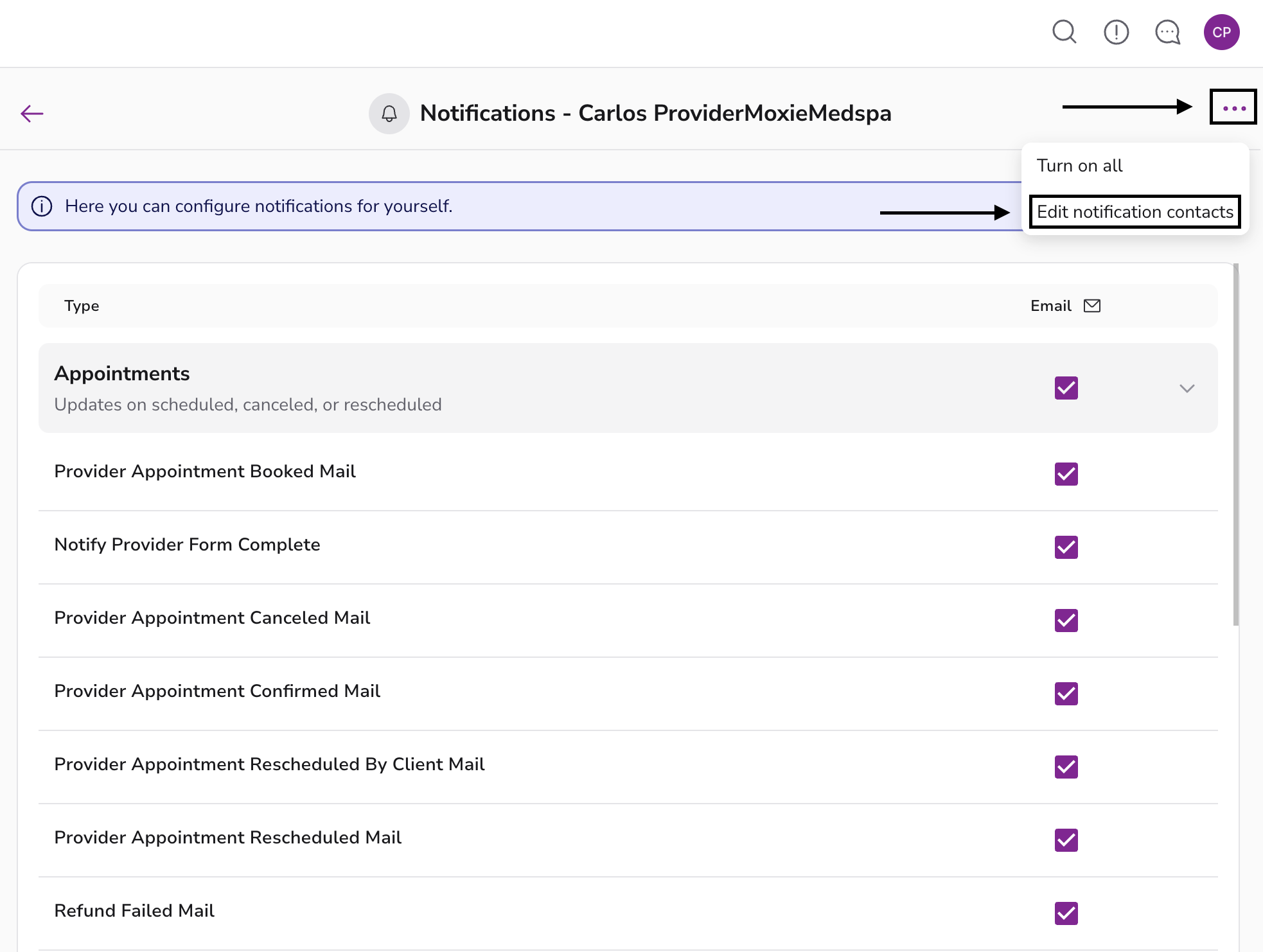Choose Edit notification contacts
Viewport: 1263px width, 952px height.
[1135, 212]
